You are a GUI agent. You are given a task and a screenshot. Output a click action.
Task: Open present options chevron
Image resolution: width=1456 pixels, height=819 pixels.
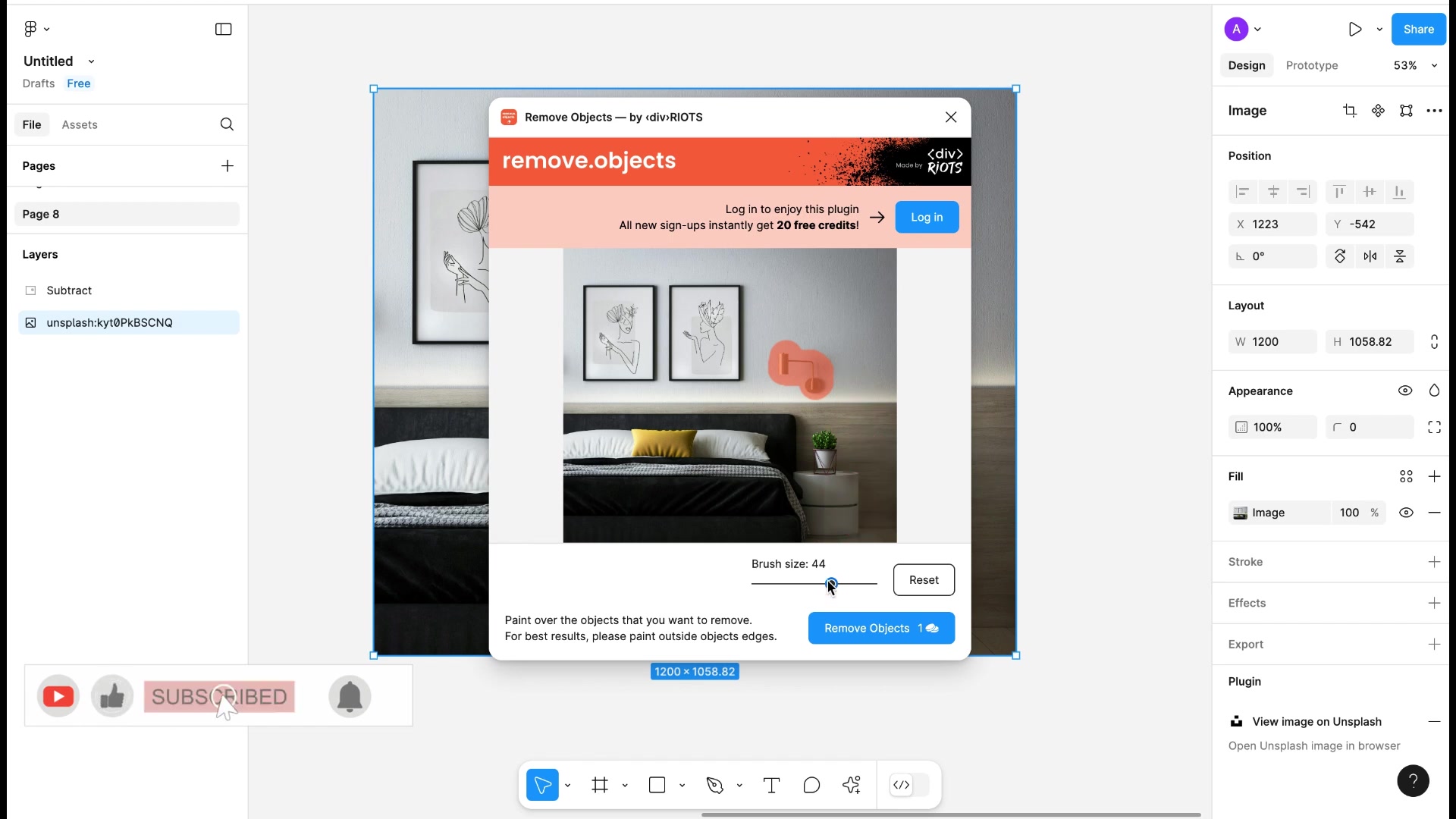tap(1379, 29)
